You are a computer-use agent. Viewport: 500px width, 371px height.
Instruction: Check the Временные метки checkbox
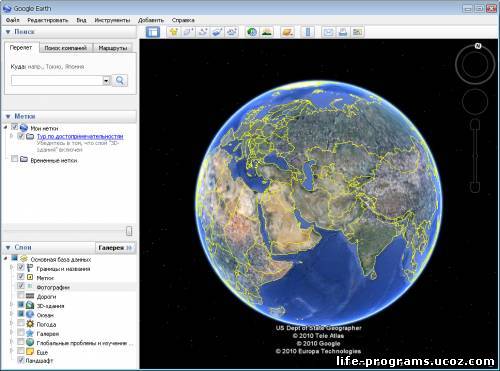point(14,159)
